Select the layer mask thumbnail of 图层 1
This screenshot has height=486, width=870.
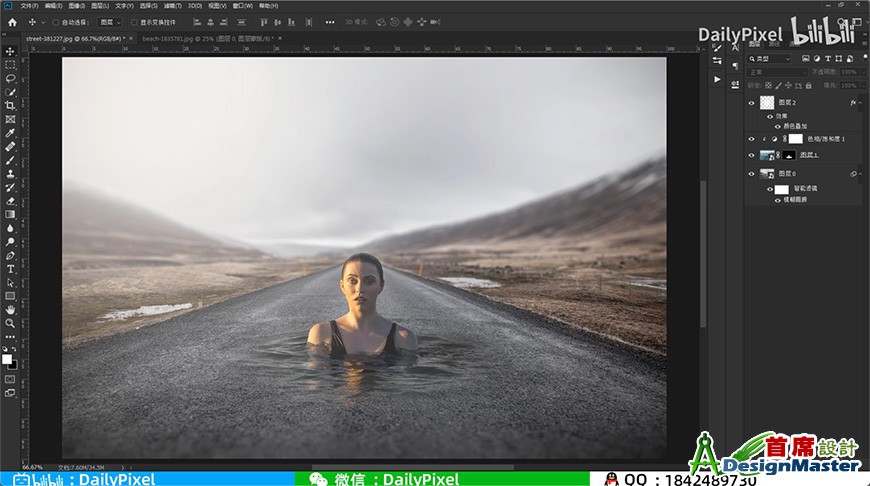[788, 155]
